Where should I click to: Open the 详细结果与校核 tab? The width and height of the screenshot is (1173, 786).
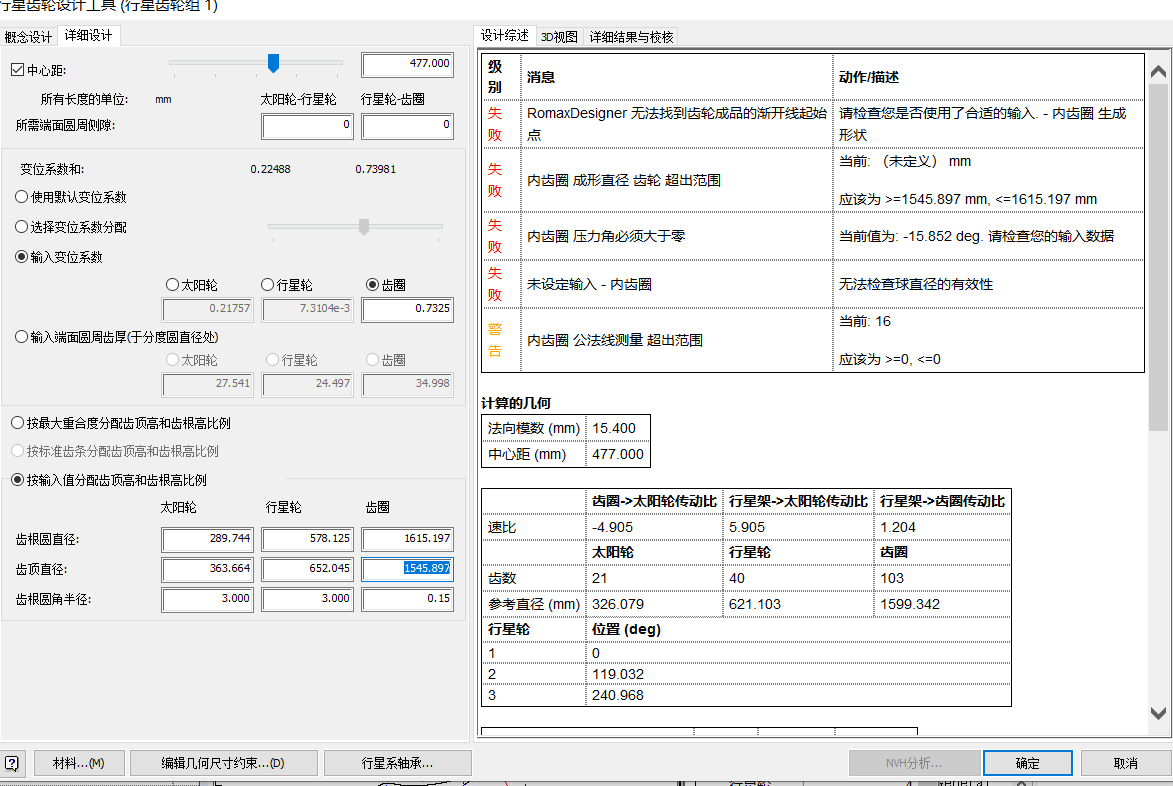coord(631,37)
